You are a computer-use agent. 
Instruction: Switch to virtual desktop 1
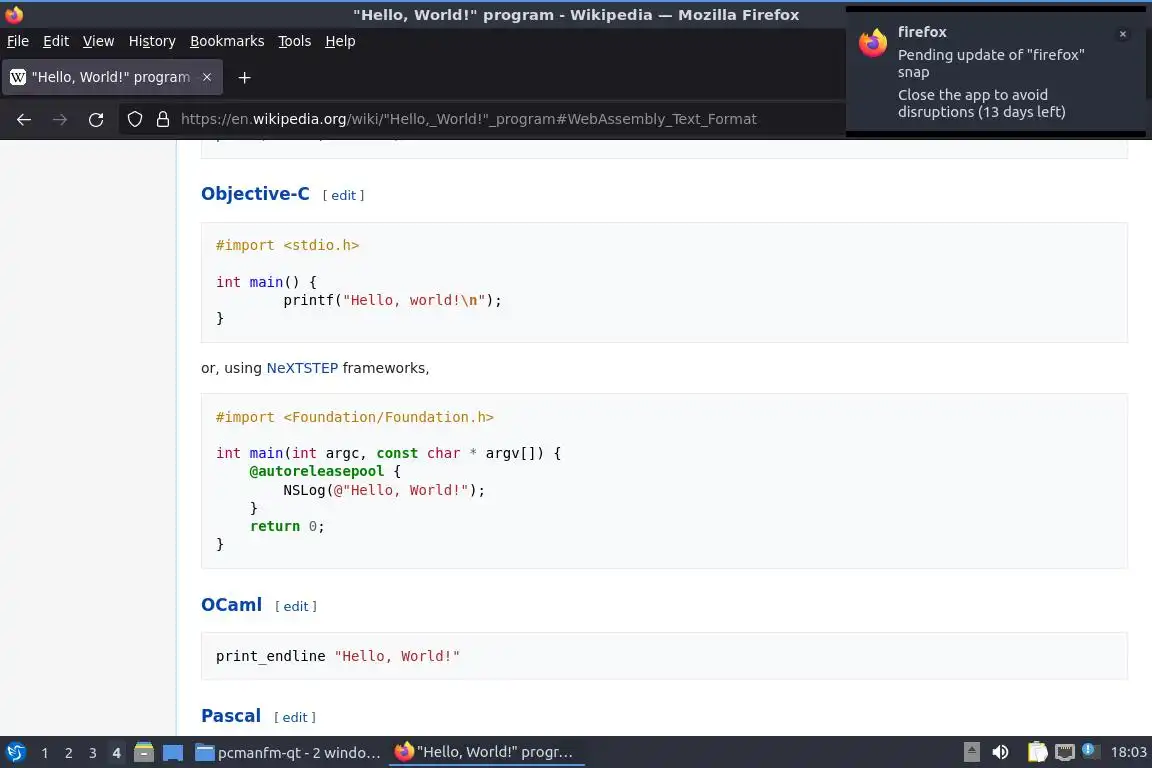[x=45, y=753]
